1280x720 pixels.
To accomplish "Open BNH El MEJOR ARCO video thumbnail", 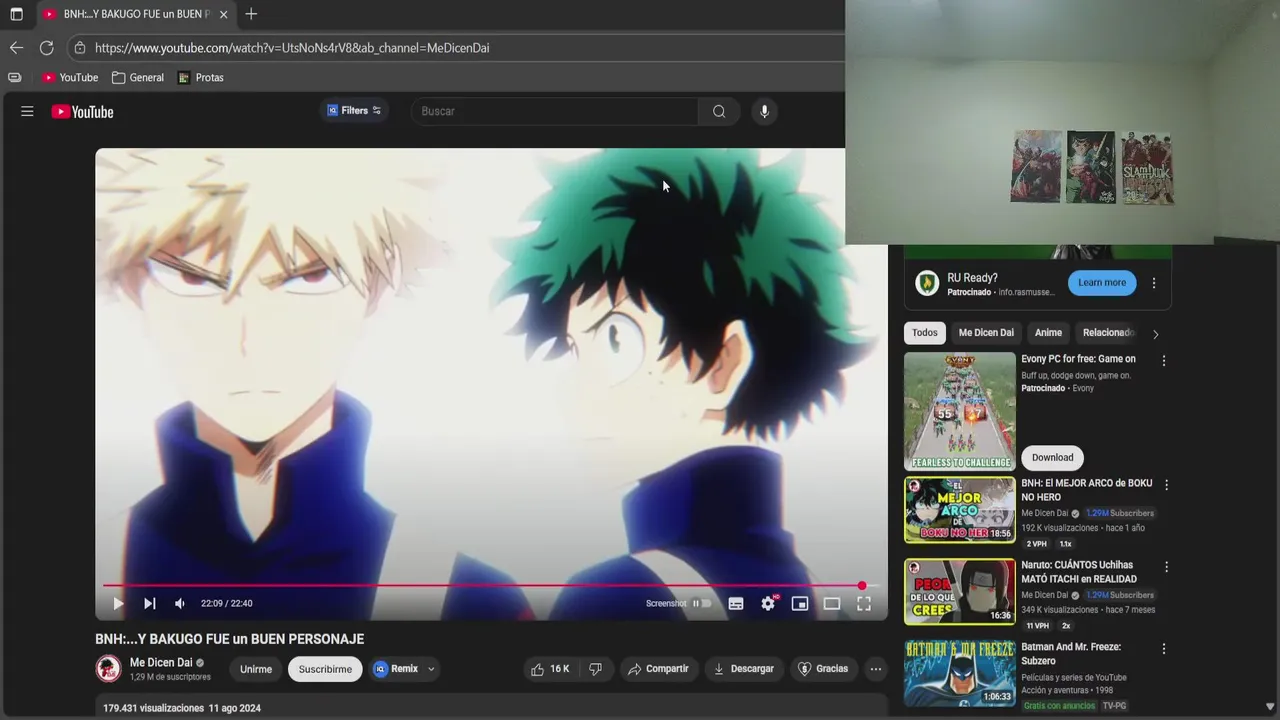I will (x=959, y=510).
